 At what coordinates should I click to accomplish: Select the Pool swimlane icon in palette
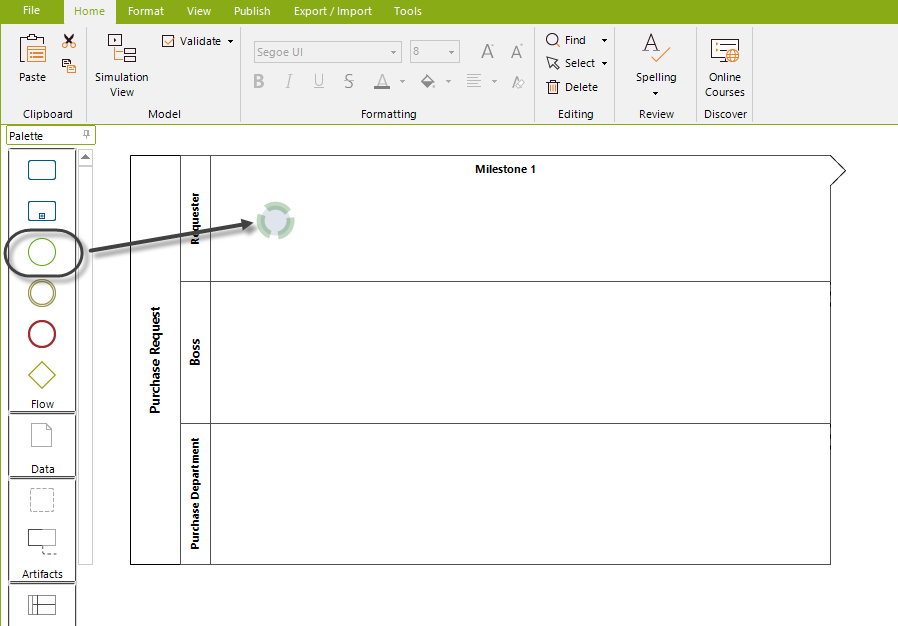coord(42,605)
